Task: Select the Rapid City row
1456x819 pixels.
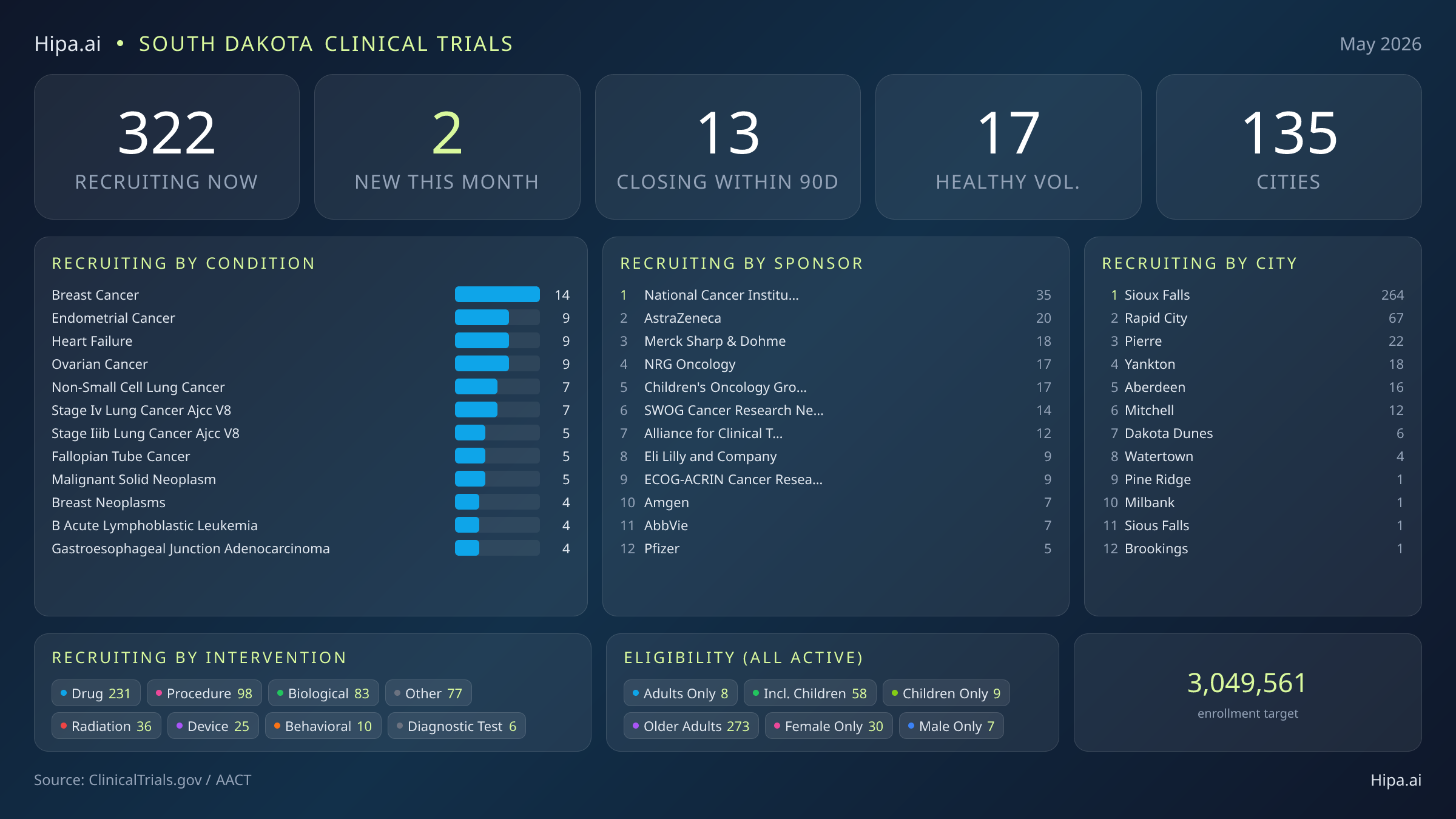Action: pyautogui.click(x=1253, y=317)
